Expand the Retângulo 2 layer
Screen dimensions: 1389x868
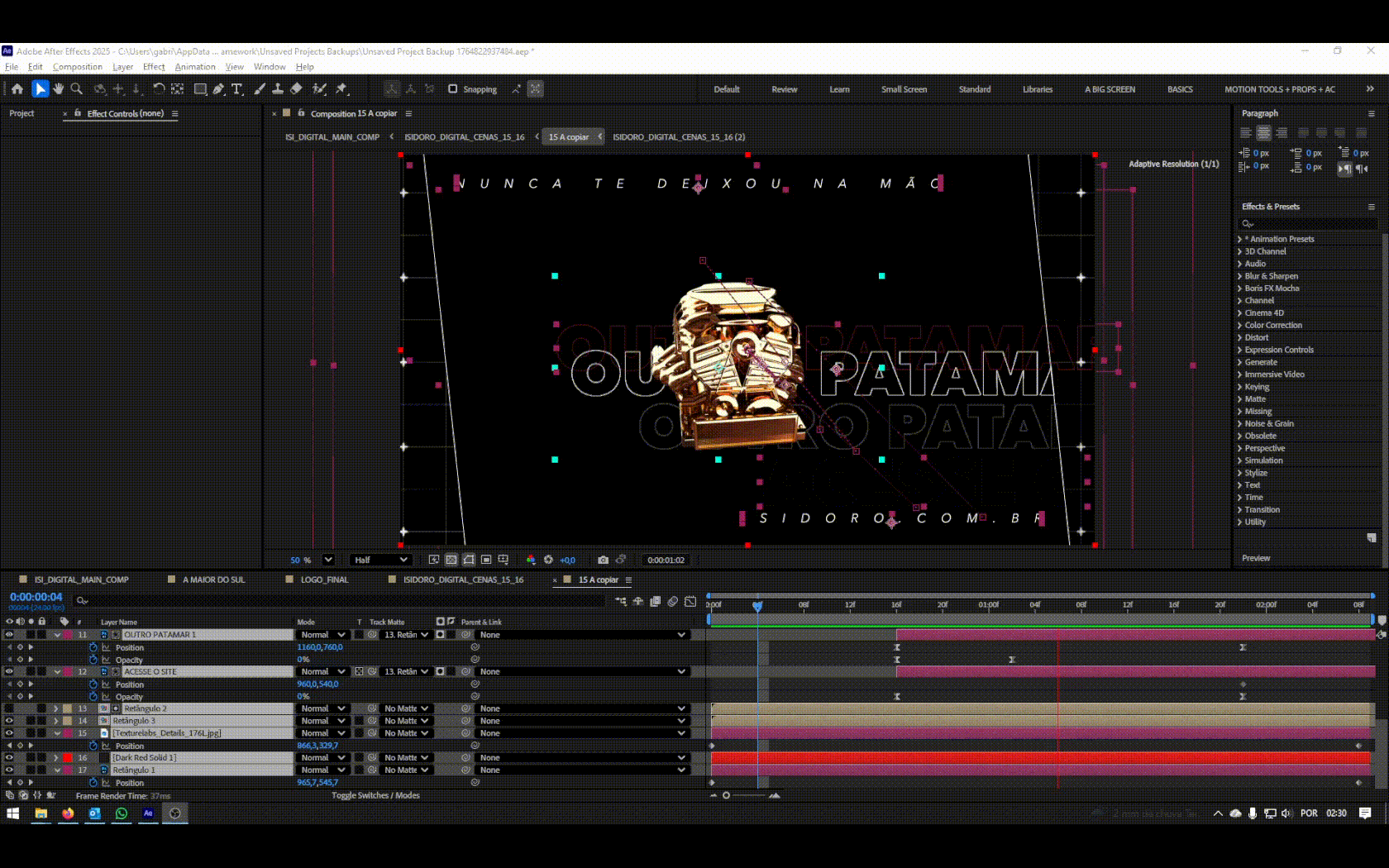(x=57, y=708)
